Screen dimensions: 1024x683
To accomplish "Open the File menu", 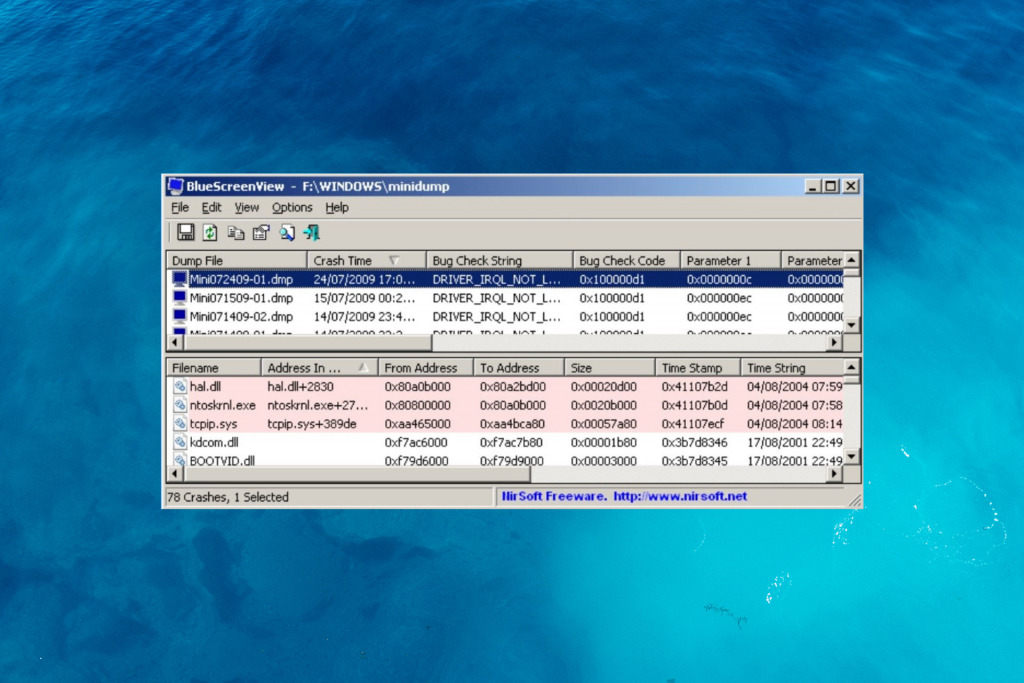I will [179, 207].
